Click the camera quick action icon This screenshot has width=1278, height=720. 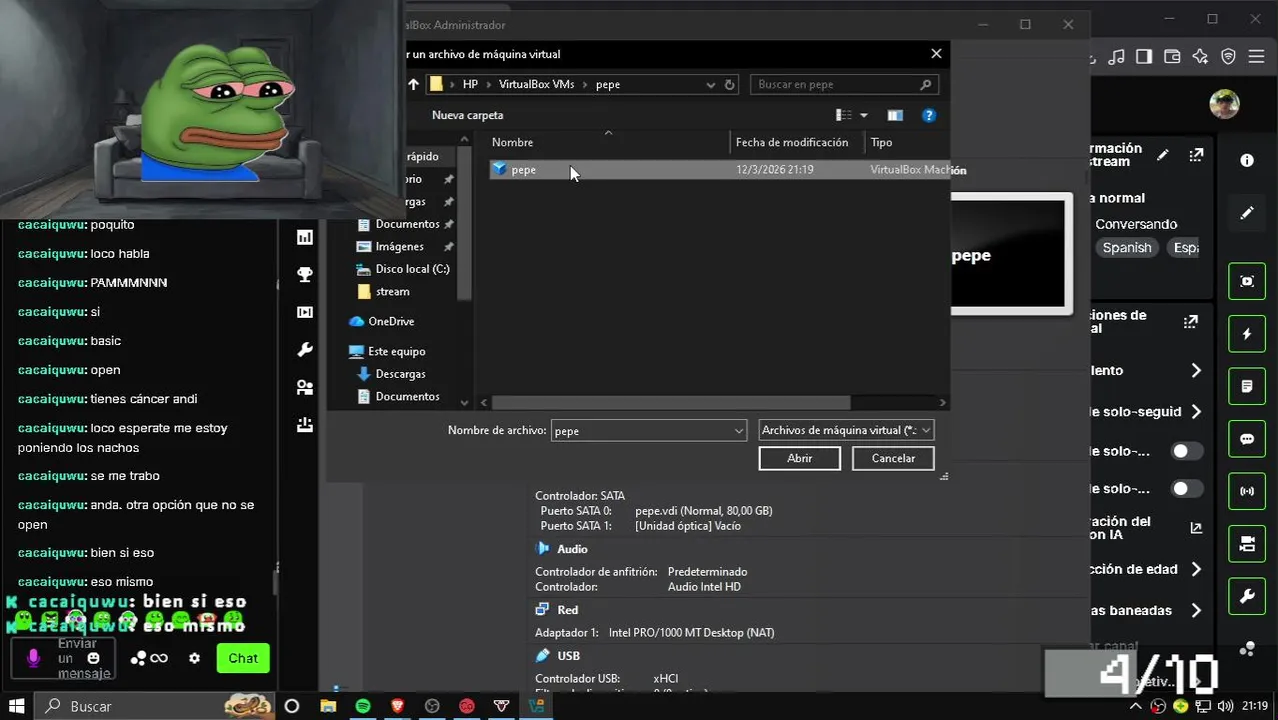tap(1247, 544)
